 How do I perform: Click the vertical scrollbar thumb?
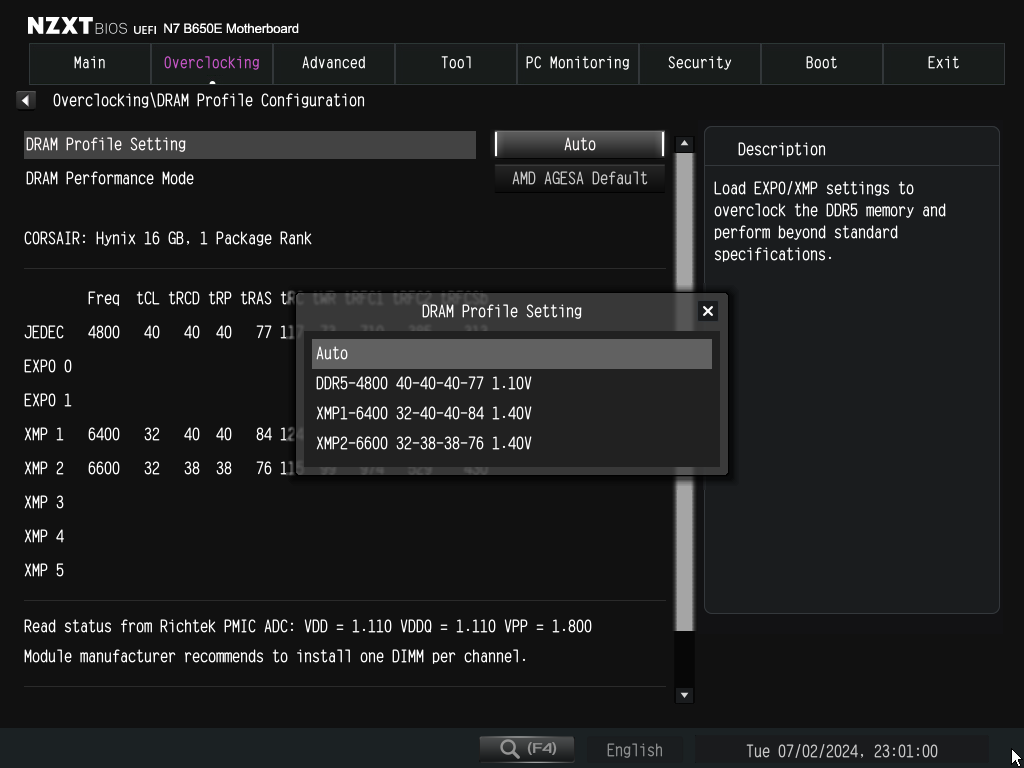click(684, 392)
